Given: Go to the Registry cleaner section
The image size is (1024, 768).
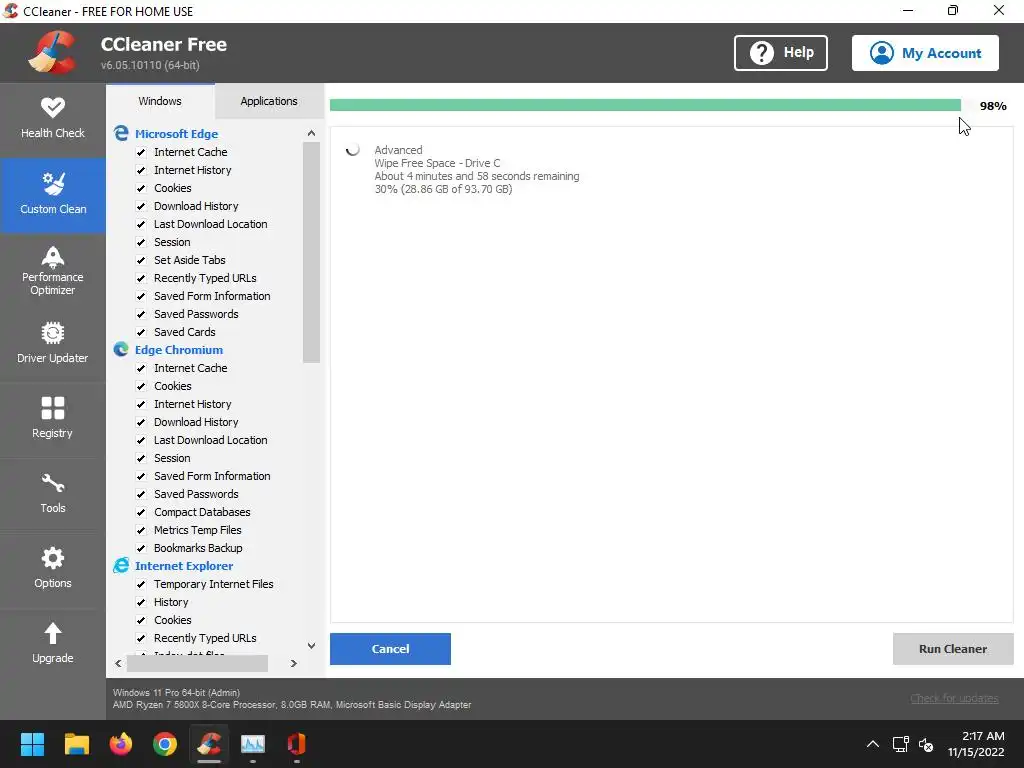Looking at the screenshot, I should coord(52,419).
